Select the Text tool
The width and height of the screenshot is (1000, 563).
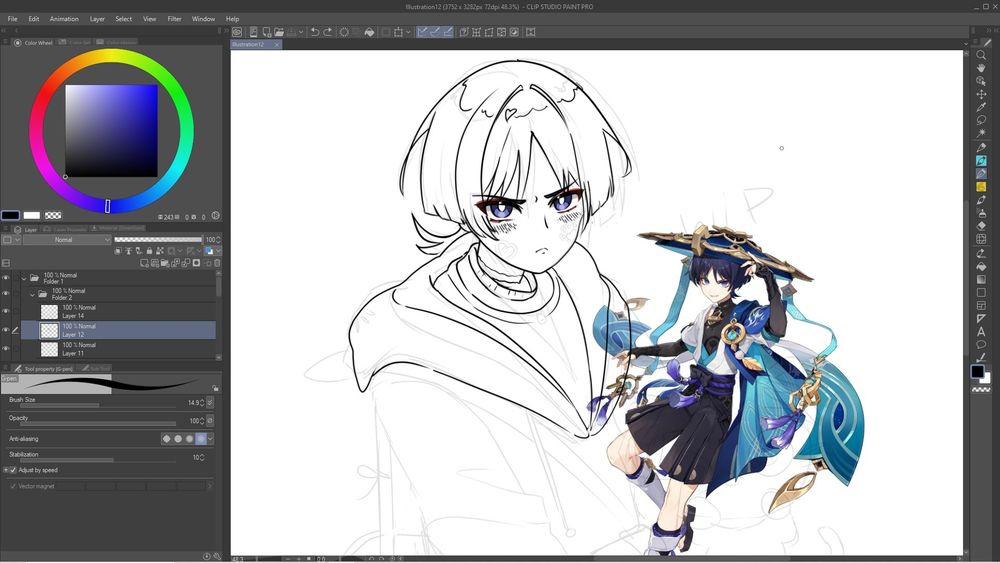[981, 332]
